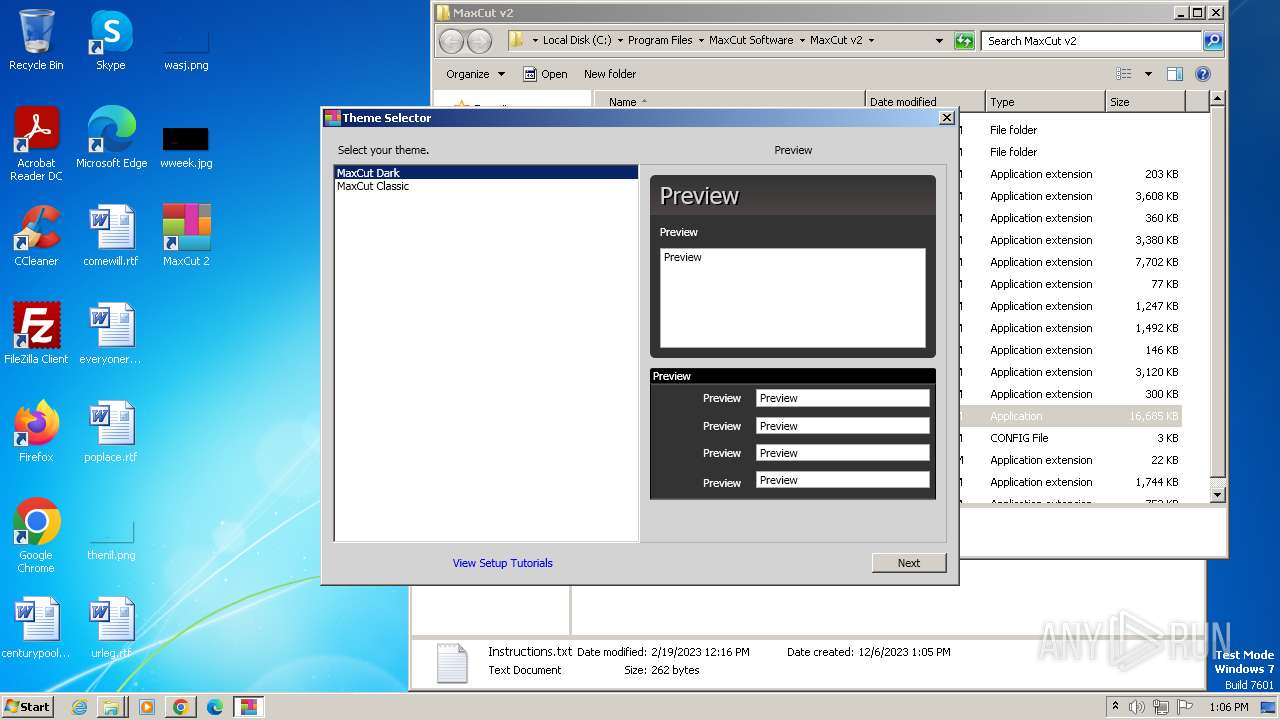Click the Search MaxCut v2 field
Viewport: 1280px width, 720px height.
click(1091, 41)
